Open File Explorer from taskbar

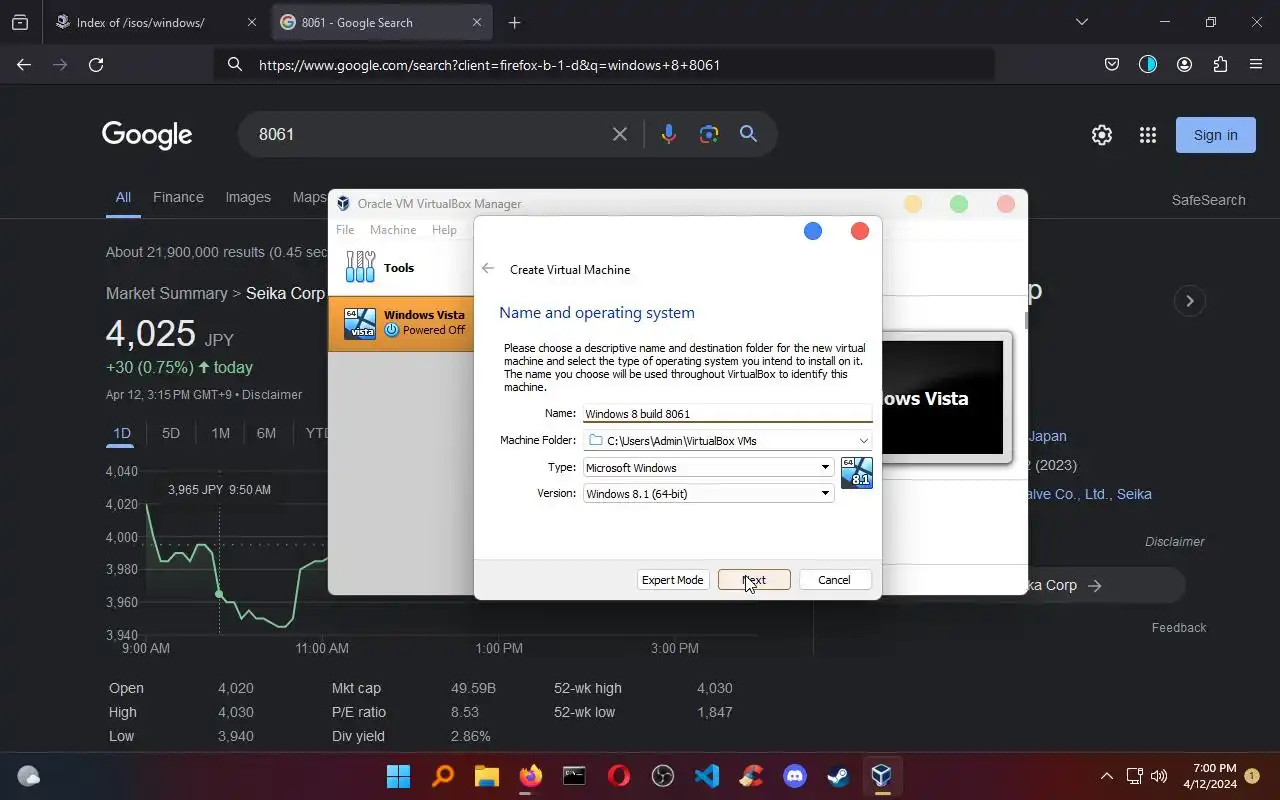(486, 776)
